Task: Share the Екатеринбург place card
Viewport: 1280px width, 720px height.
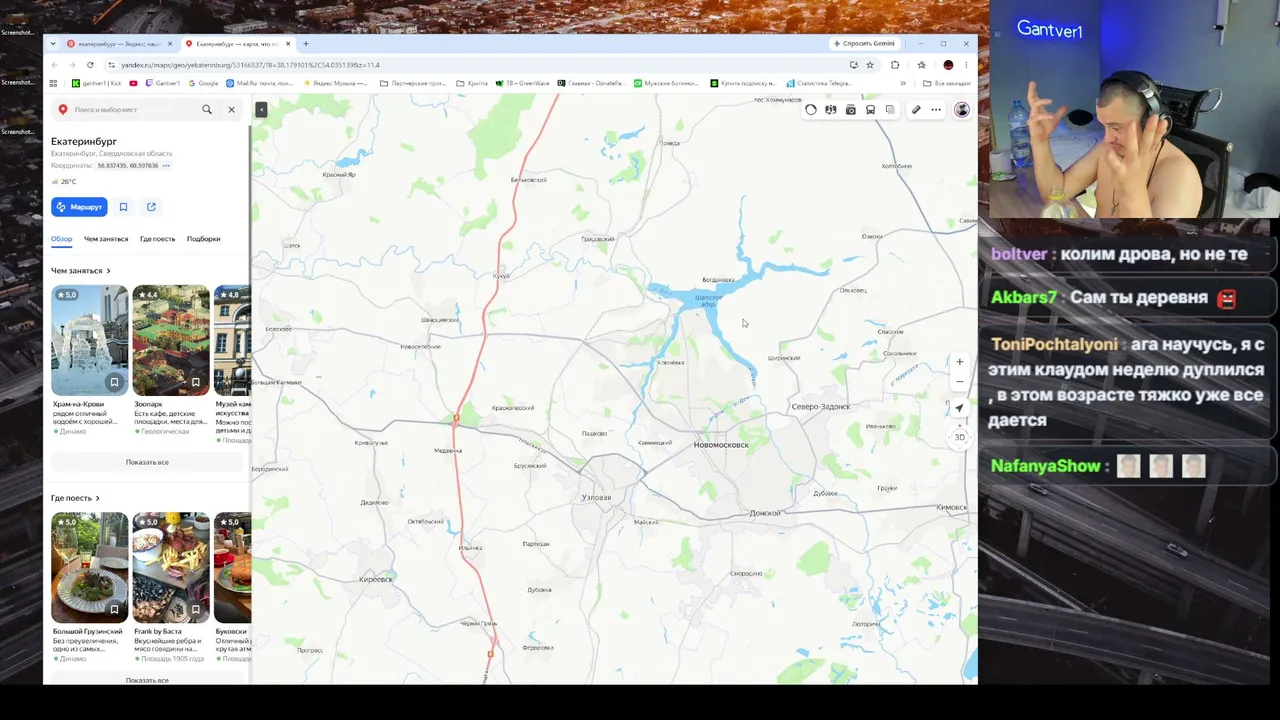Action: pyautogui.click(x=151, y=207)
